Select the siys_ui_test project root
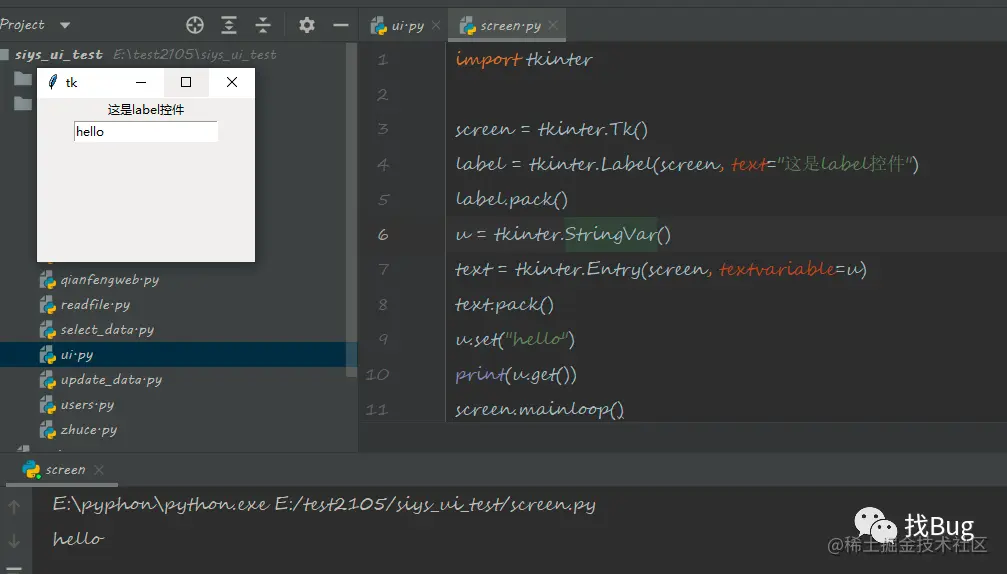 tap(58, 55)
